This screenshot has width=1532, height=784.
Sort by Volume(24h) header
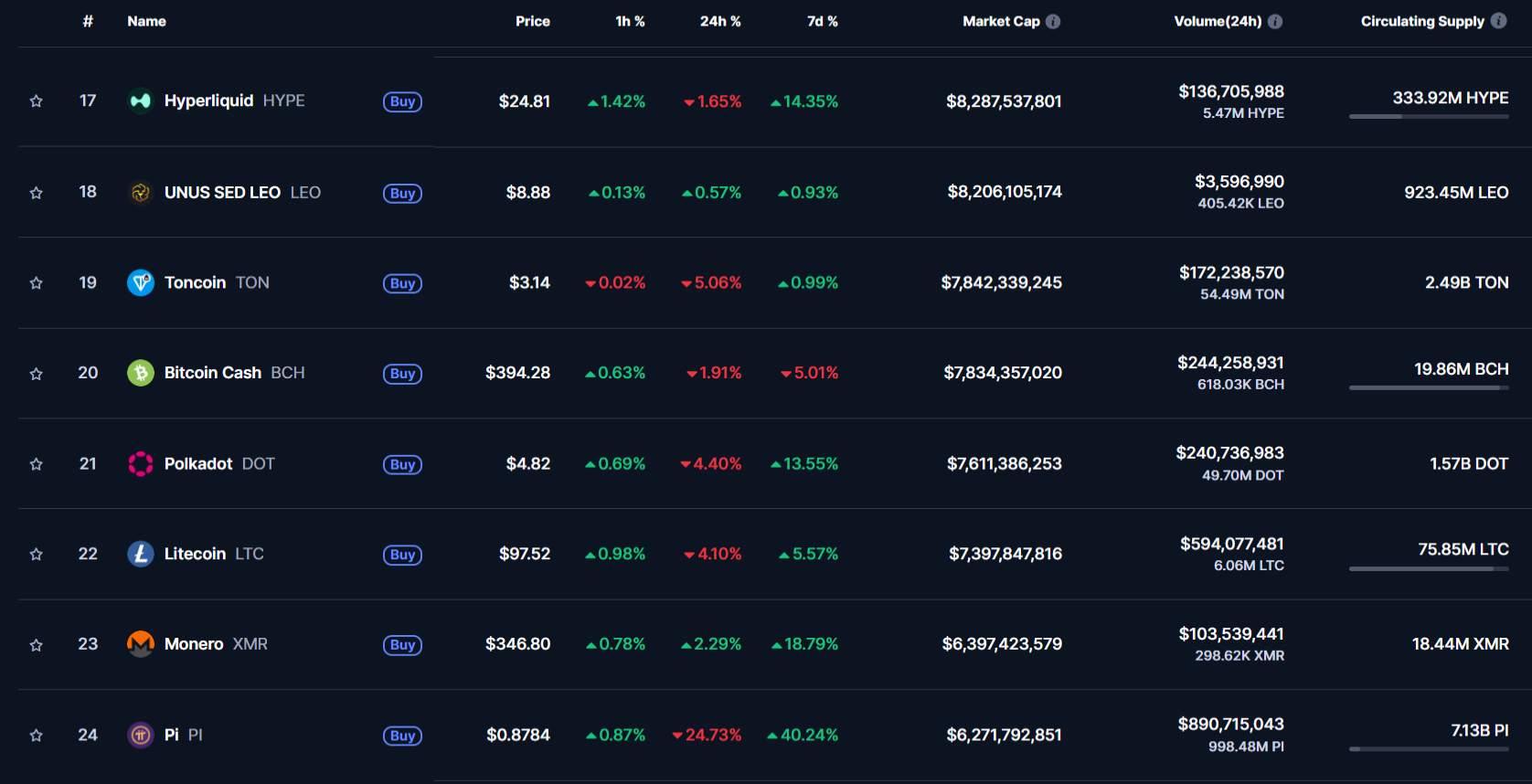coord(1218,21)
